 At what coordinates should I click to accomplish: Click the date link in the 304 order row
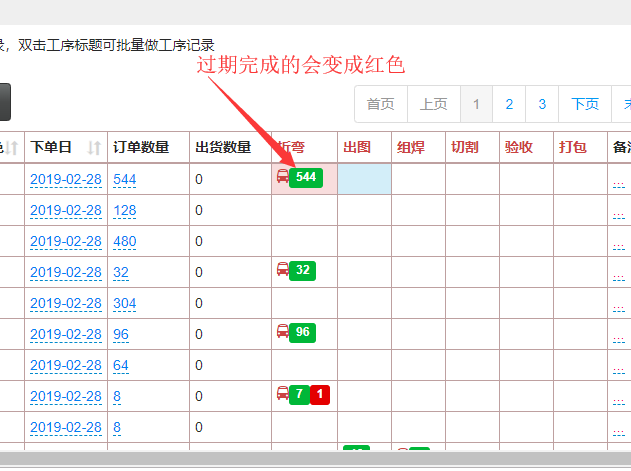(x=65, y=303)
